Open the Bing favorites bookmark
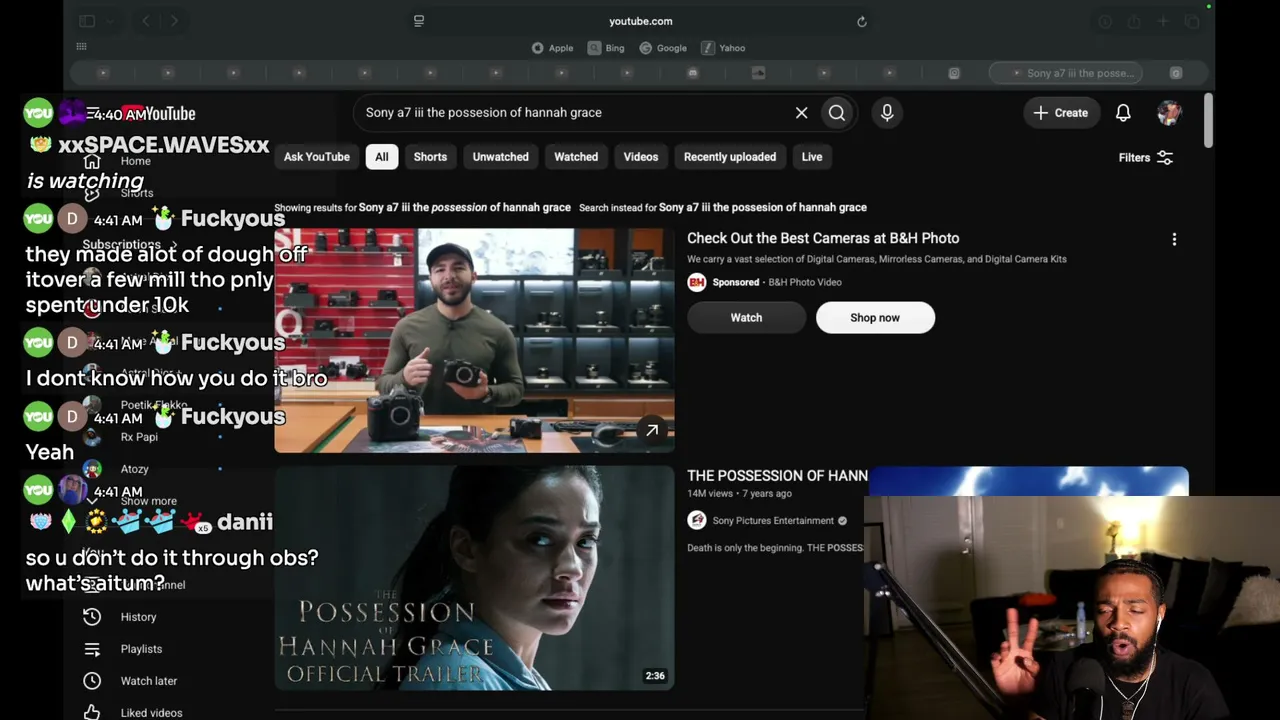Image resolution: width=1280 pixels, height=720 pixels. point(606,48)
